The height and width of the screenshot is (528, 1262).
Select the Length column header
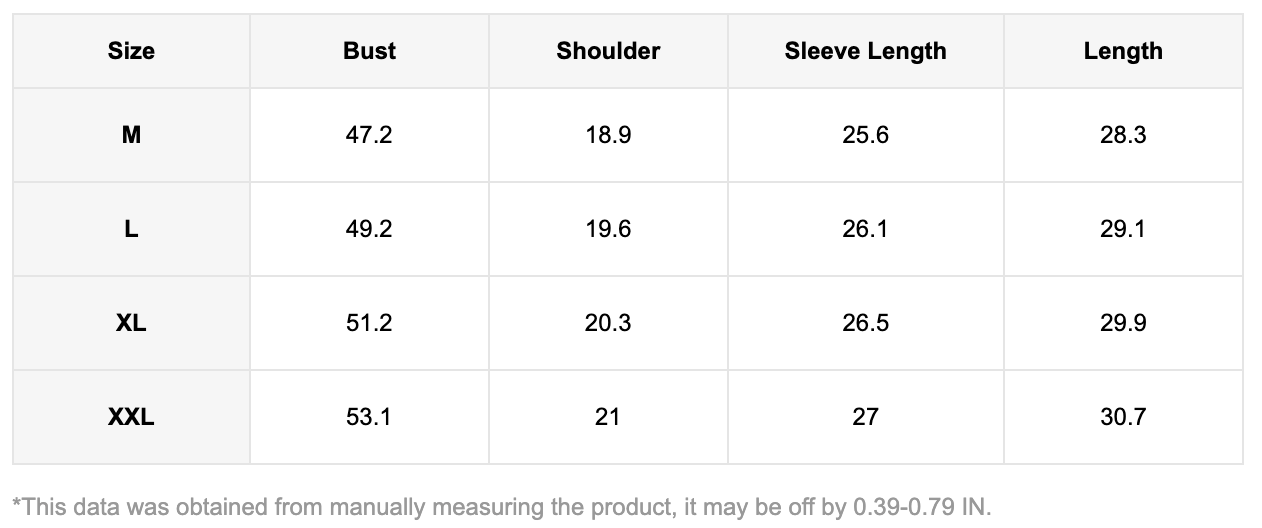click(x=1123, y=51)
